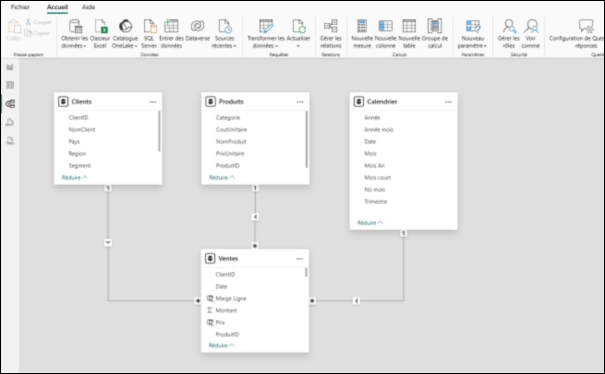This screenshot has width=605, height=374.
Task: Open the DAX query view in sidebar
Action: coord(10,122)
